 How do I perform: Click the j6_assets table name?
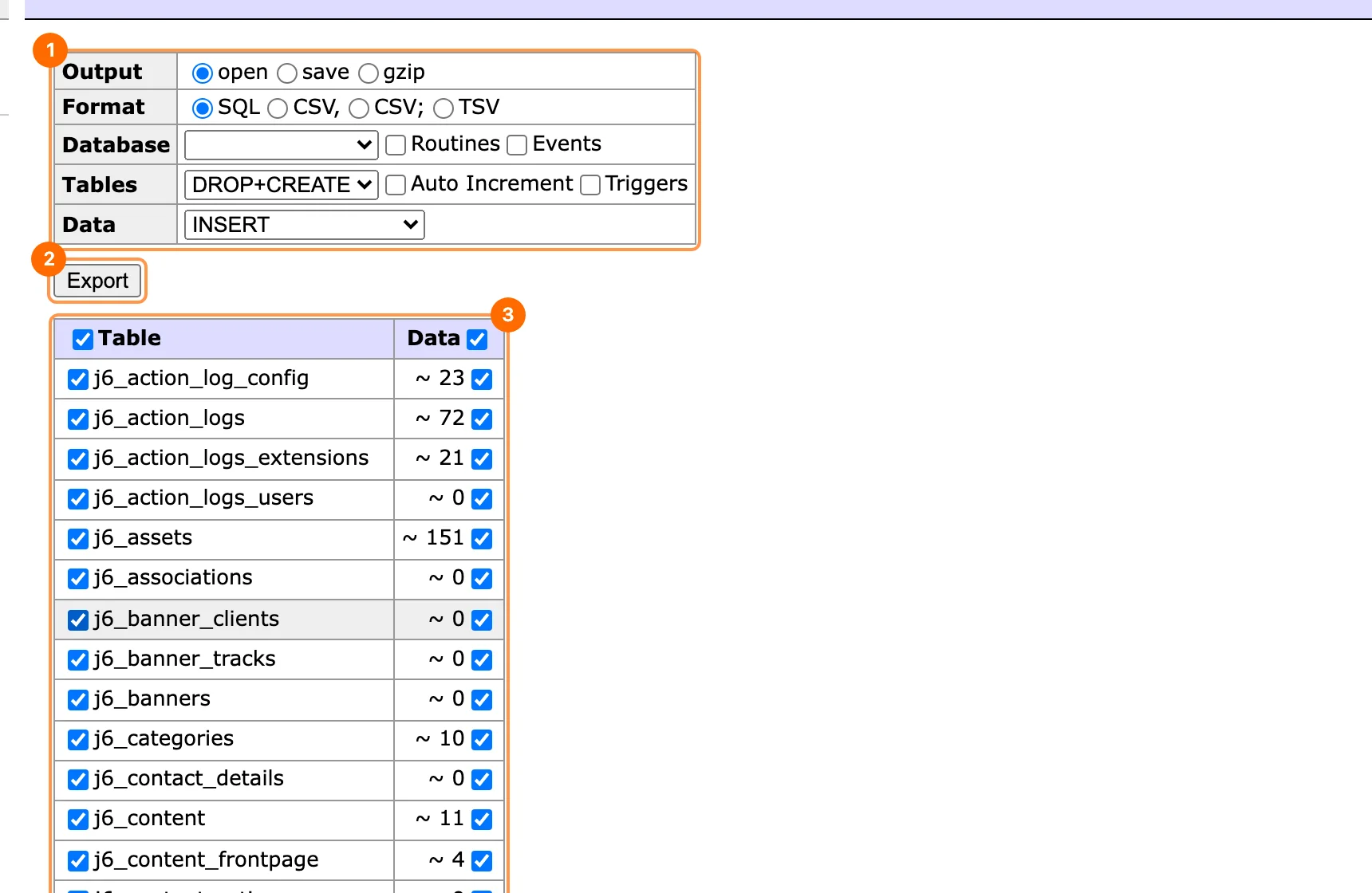pyautogui.click(x=143, y=537)
